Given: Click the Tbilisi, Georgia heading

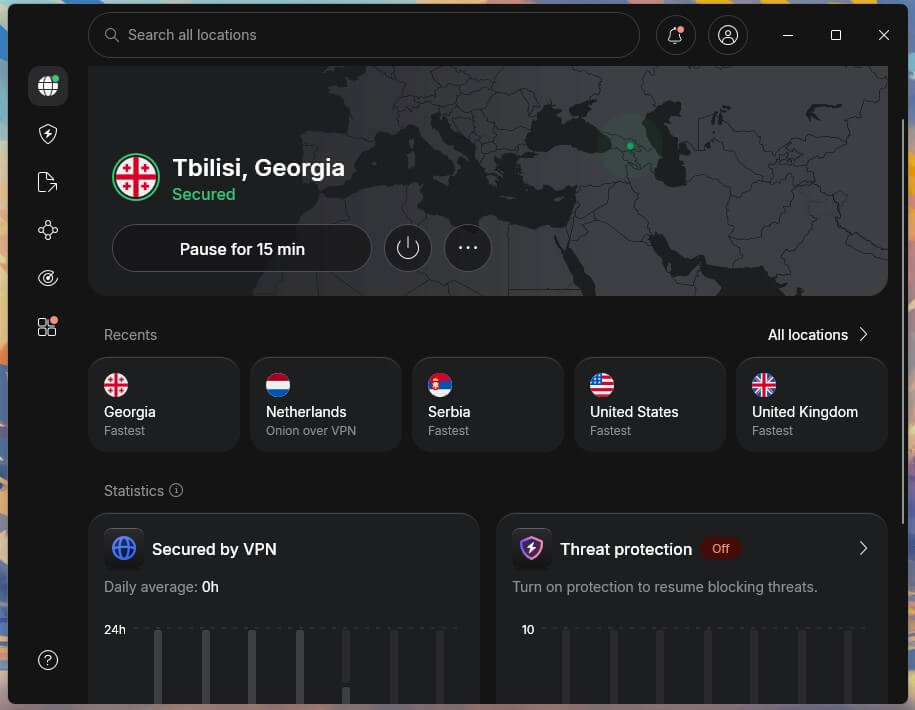Looking at the screenshot, I should click(x=259, y=168).
